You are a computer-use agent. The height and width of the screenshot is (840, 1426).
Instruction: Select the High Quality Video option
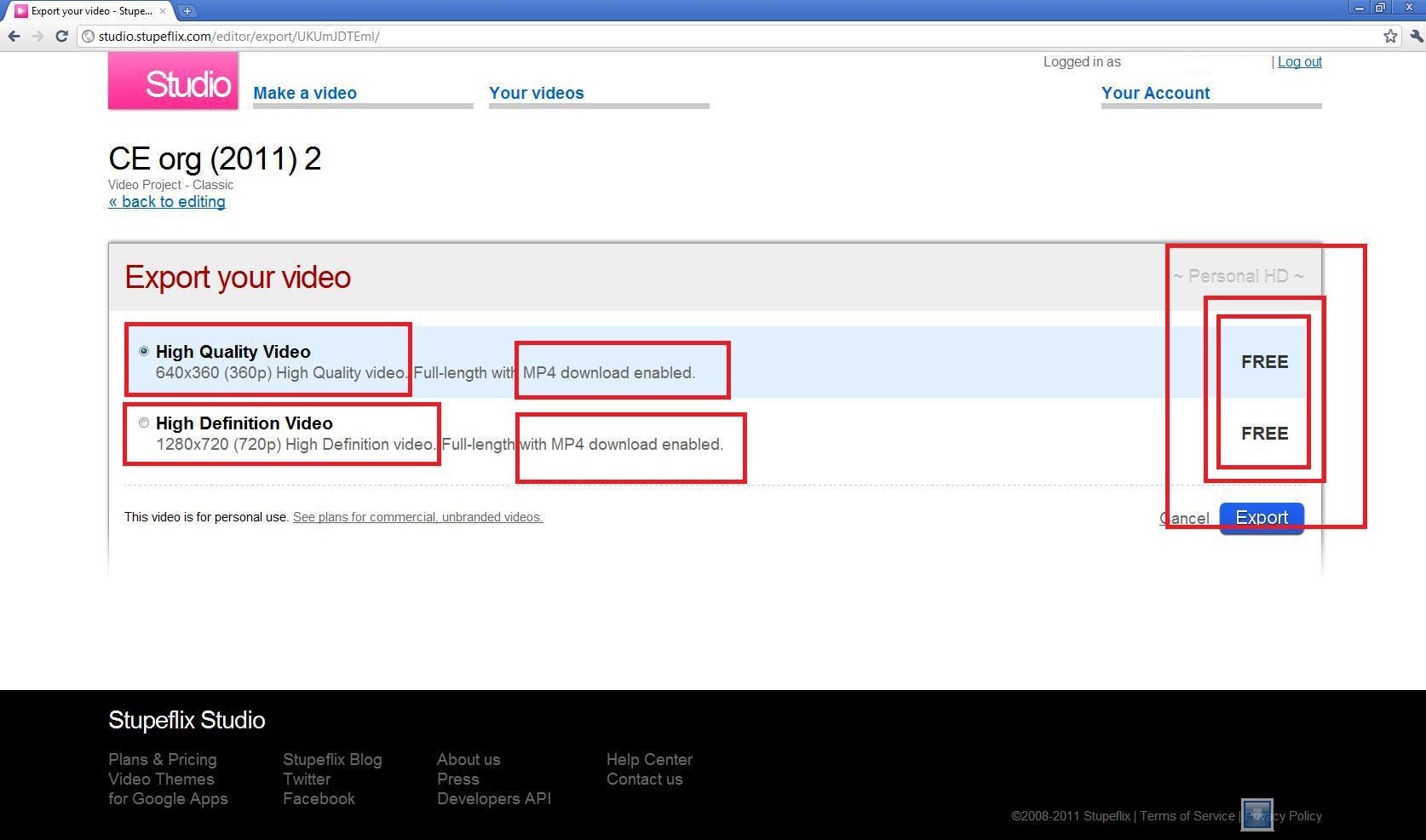[x=144, y=351]
